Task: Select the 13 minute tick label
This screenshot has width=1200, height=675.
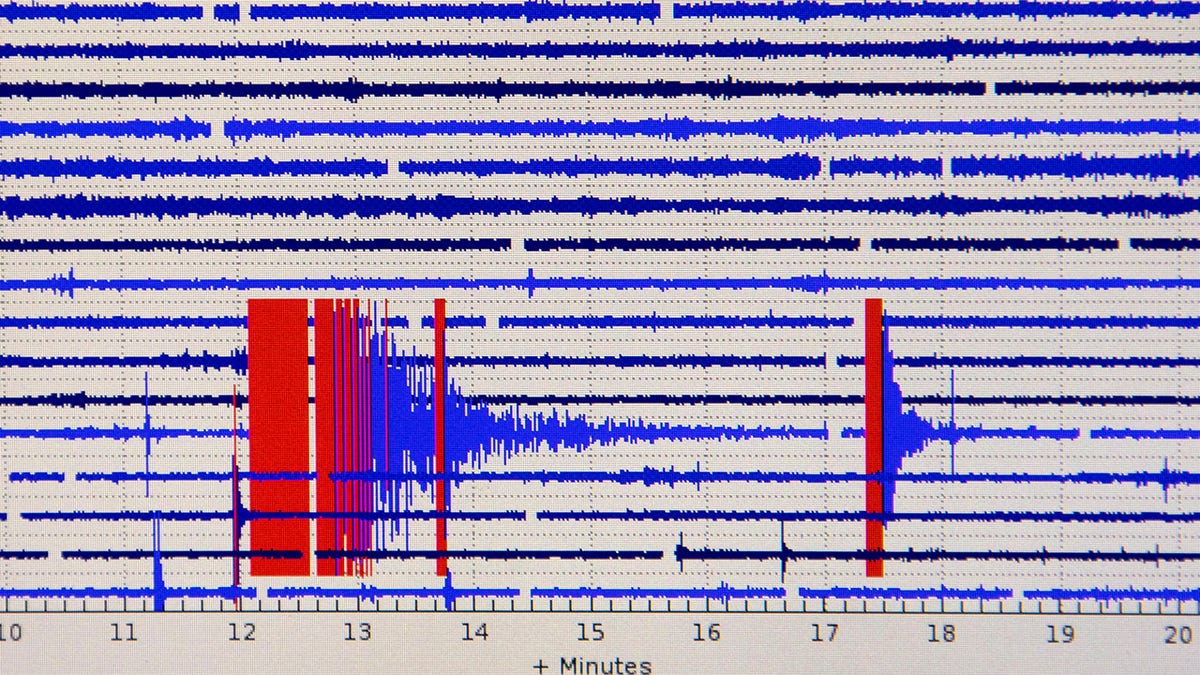Action: (x=357, y=633)
